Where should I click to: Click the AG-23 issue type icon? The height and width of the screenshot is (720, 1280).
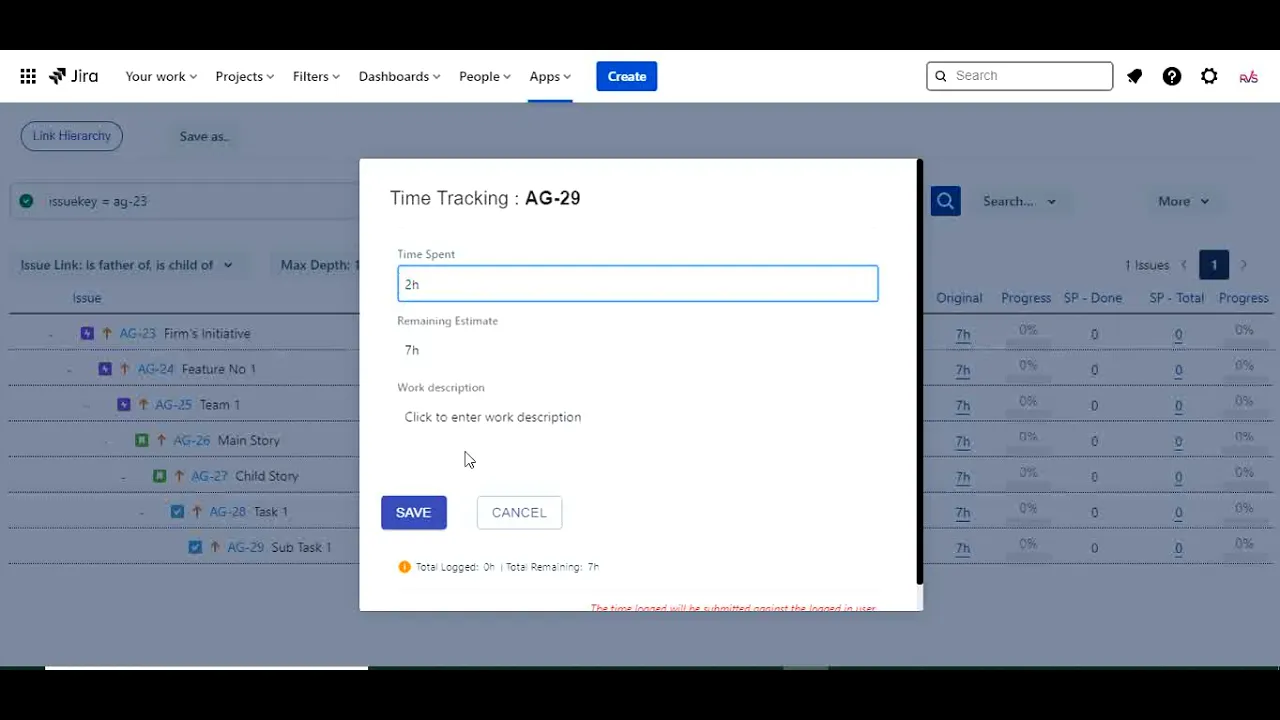(87, 333)
